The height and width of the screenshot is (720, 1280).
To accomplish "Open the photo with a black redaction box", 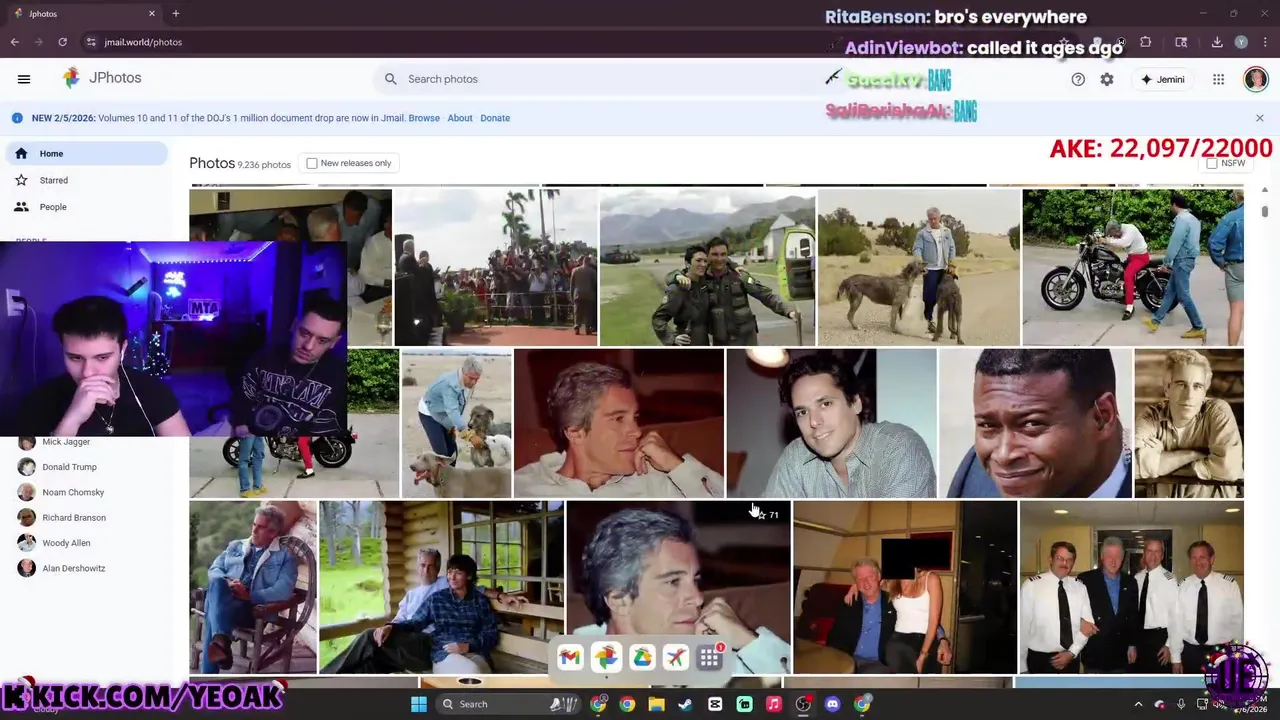I will pyautogui.click(x=905, y=587).
